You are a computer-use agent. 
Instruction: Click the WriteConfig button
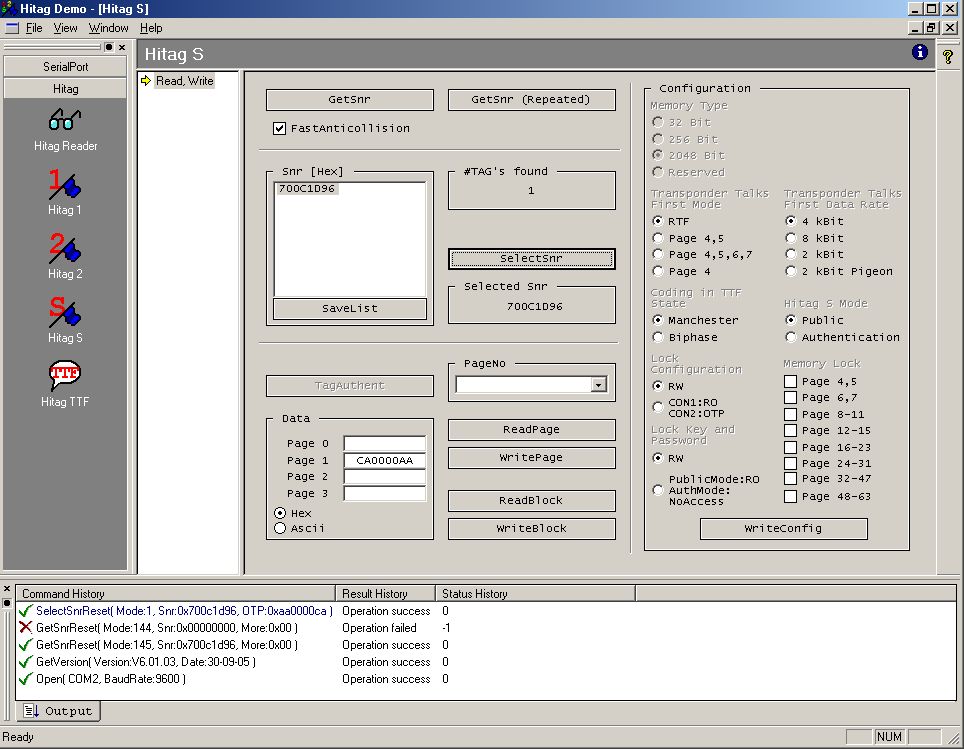(x=783, y=529)
